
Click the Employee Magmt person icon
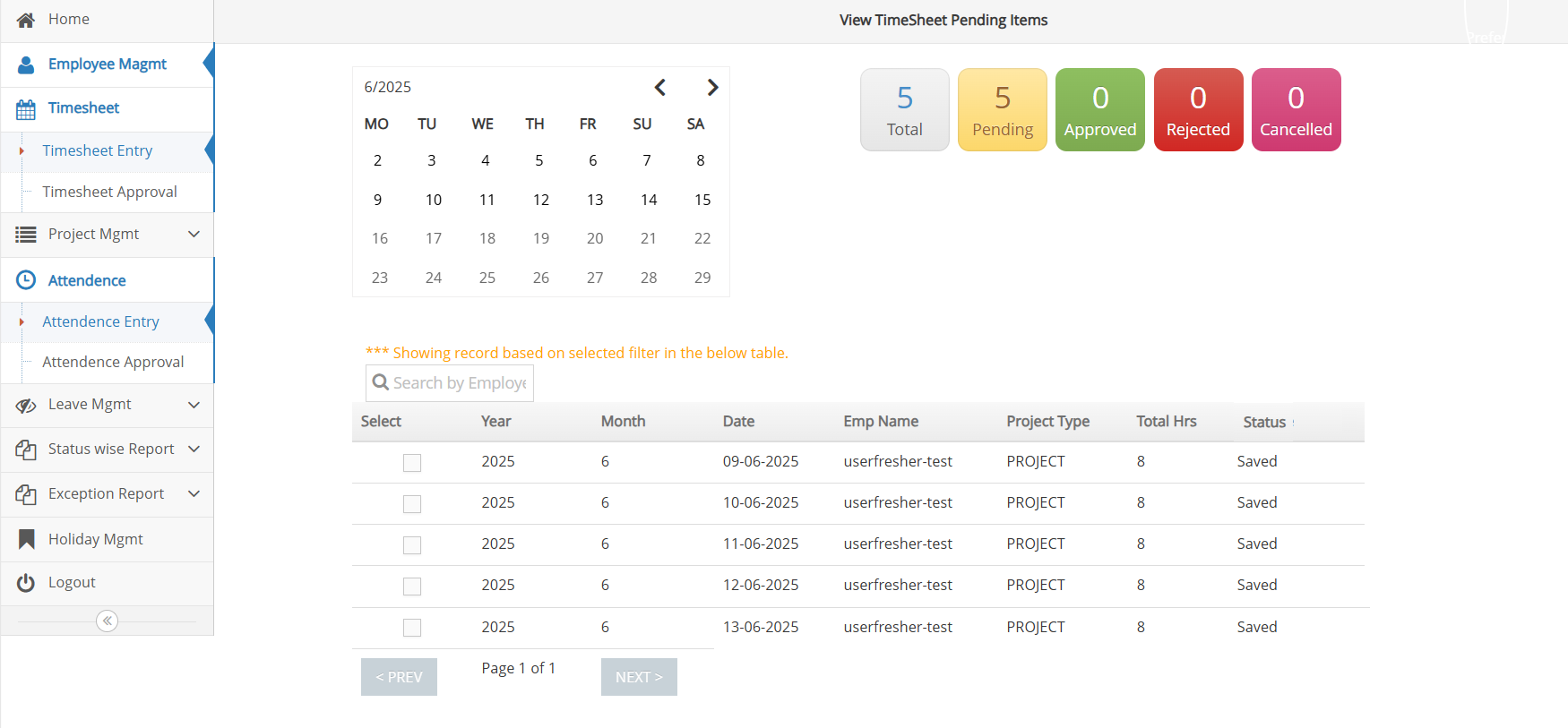pos(26,64)
